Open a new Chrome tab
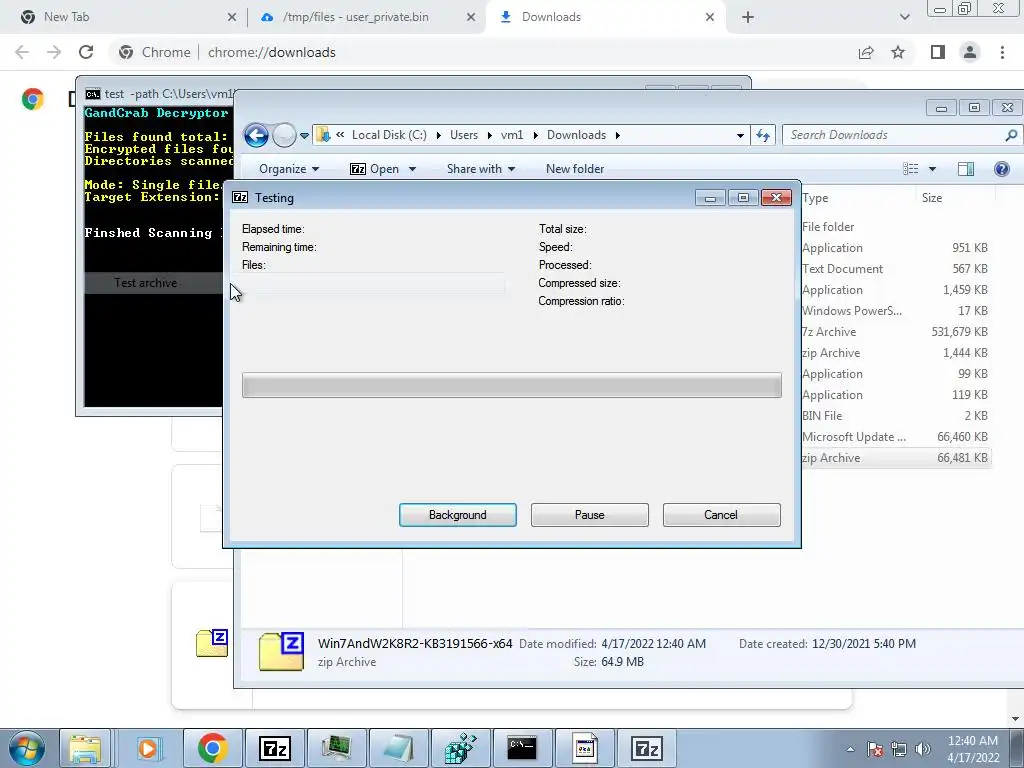This screenshot has width=1024, height=768. coord(748,17)
